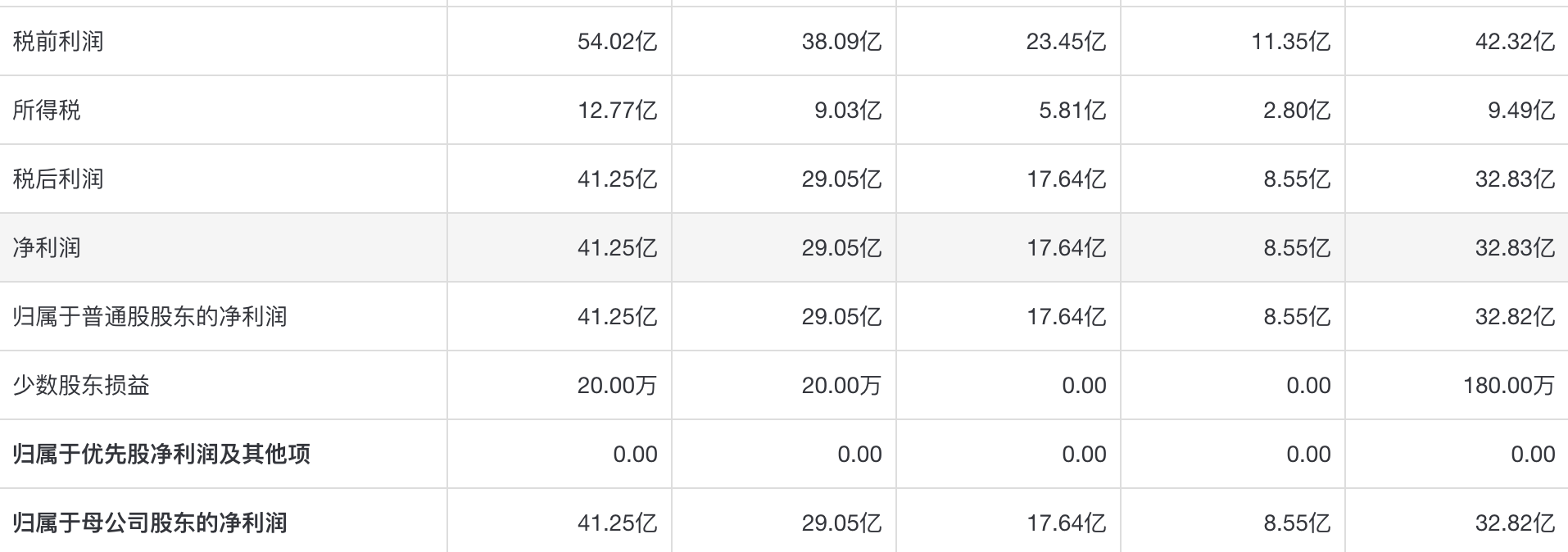The height and width of the screenshot is (552, 1568).
Task: Click the 54.02亿 pre-tax profit cell
Action: 617,42
